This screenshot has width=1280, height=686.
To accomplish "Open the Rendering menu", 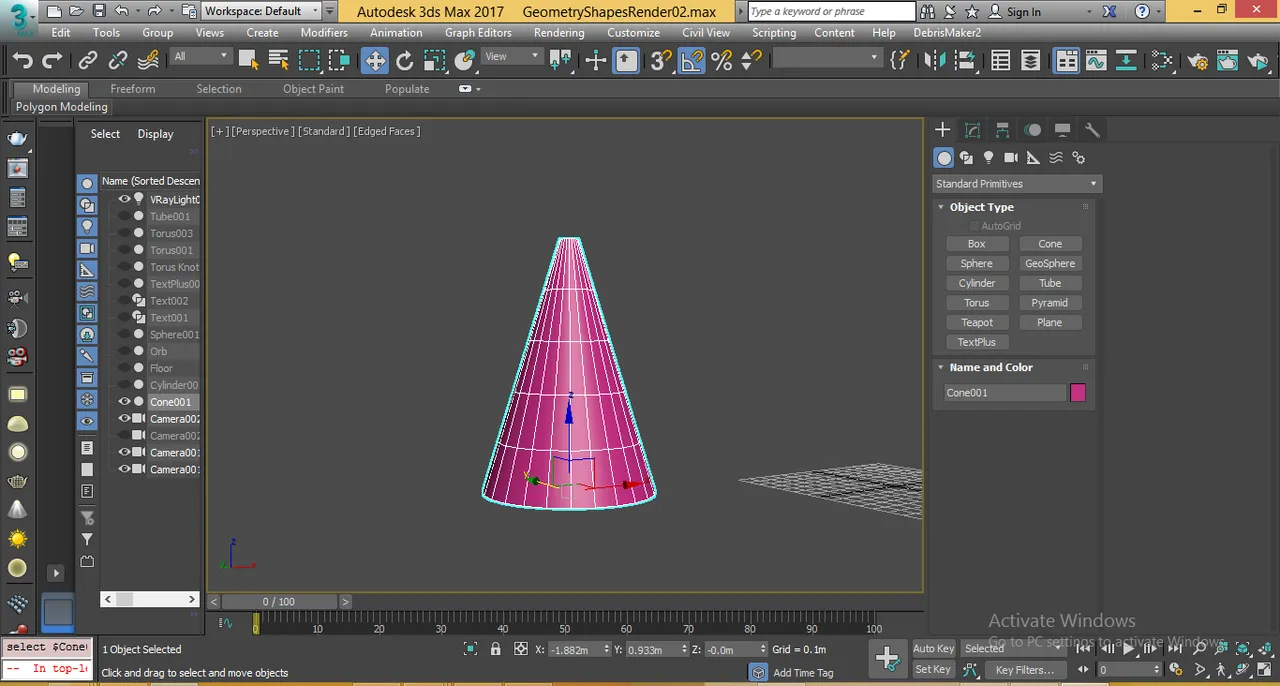I will 559,32.
